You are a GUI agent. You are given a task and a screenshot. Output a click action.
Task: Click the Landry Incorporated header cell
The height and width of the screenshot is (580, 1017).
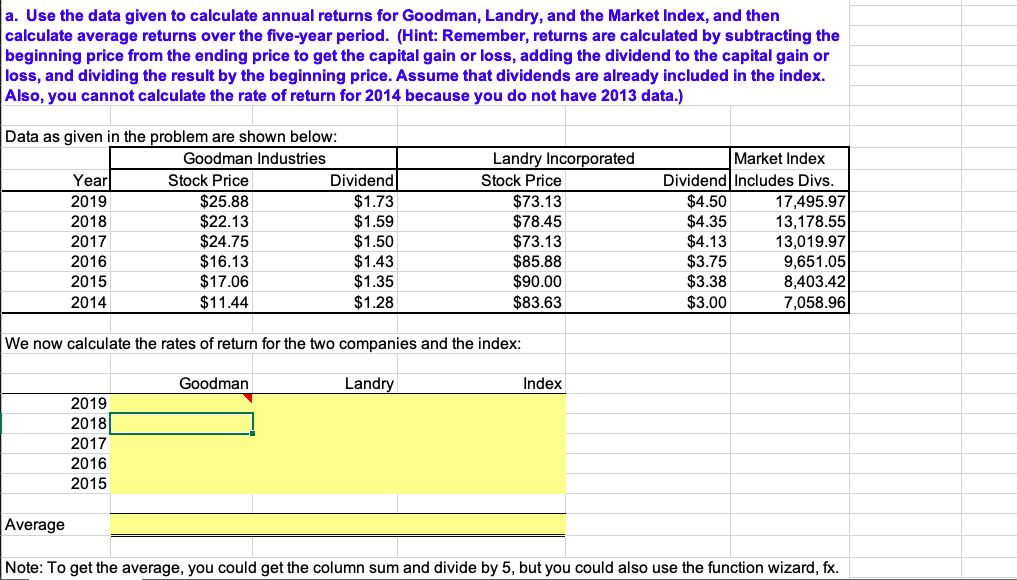pyautogui.click(x=563, y=158)
